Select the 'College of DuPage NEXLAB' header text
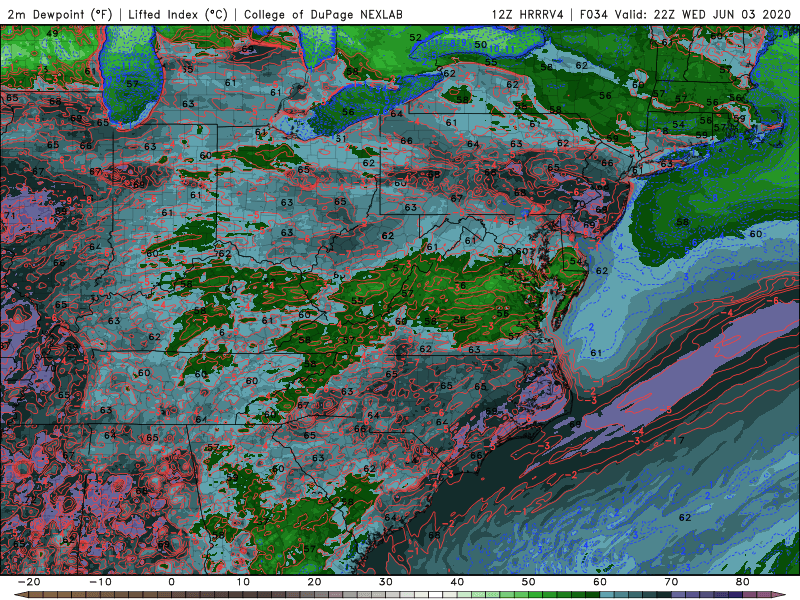The height and width of the screenshot is (600, 800). pos(323,15)
